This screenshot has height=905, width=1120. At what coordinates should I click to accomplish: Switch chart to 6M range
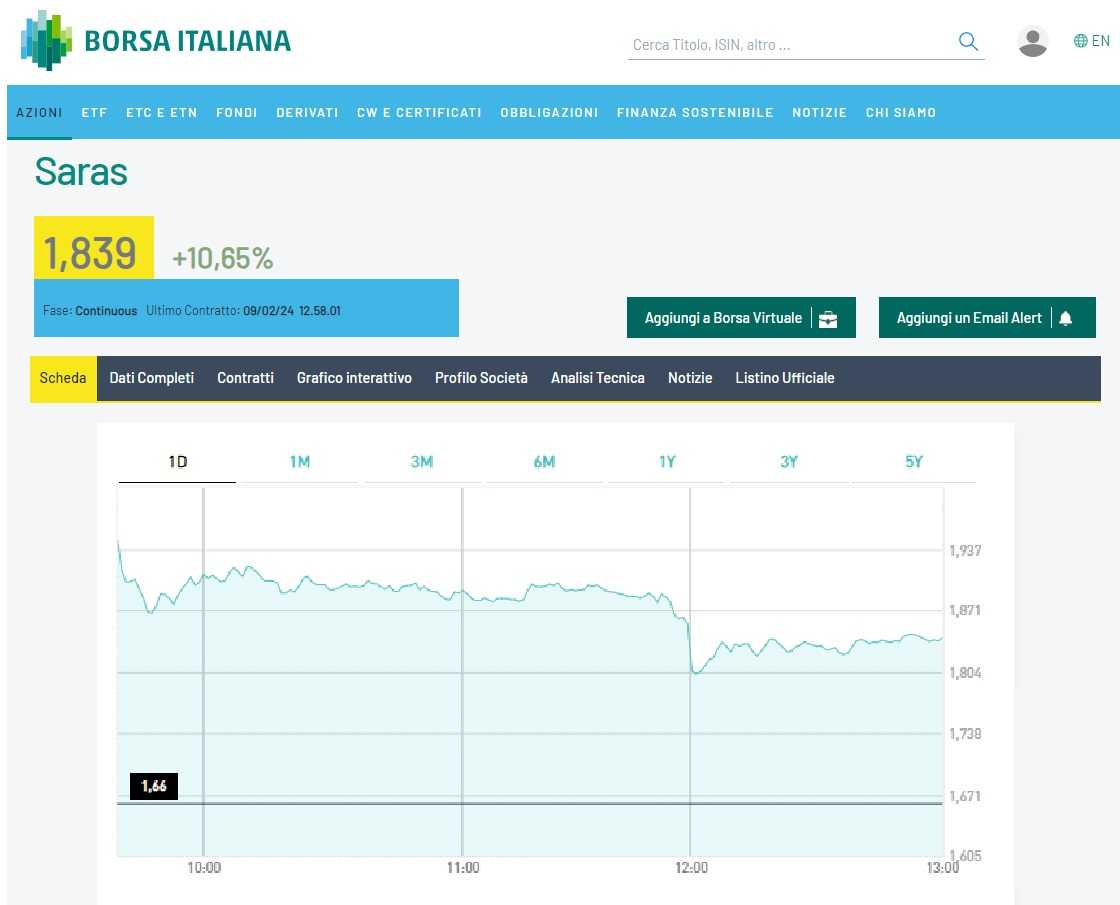[544, 462]
